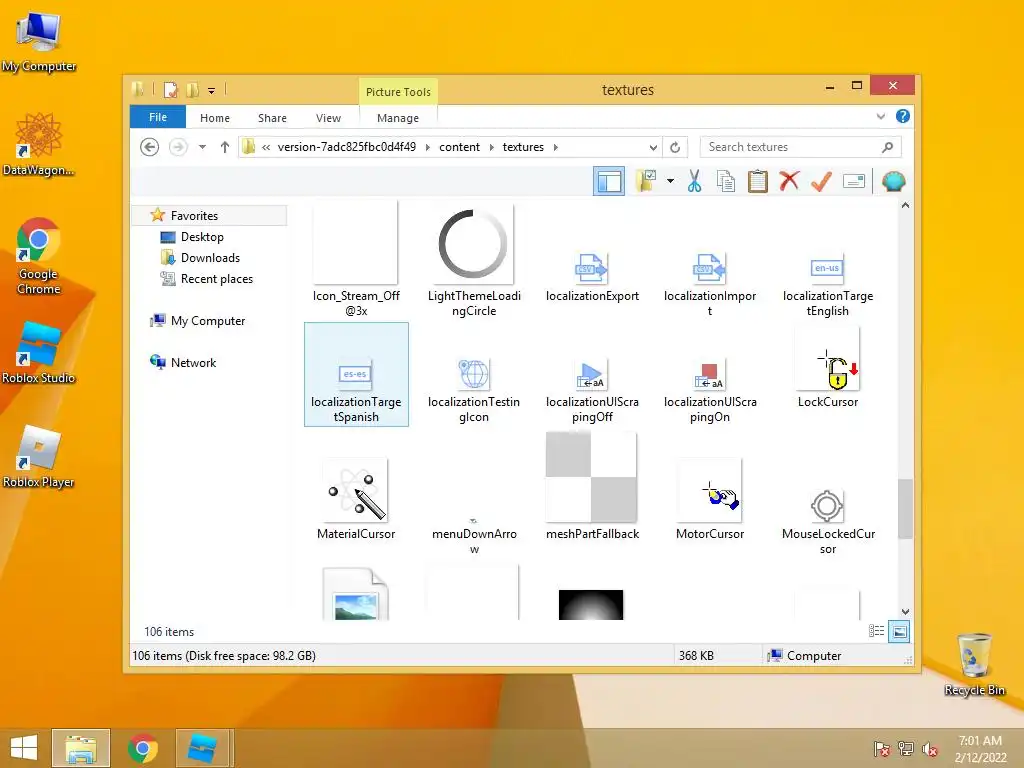The width and height of the screenshot is (1024, 768).
Task: Expand the ribbon with the chevron
Action: point(881,116)
